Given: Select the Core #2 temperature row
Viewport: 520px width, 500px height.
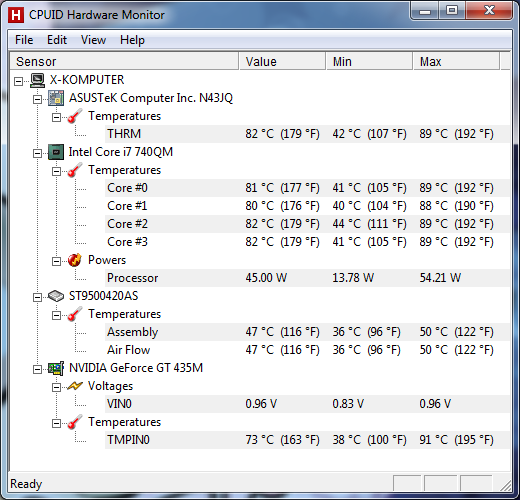Looking at the screenshot, I should (x=307, y=224).
